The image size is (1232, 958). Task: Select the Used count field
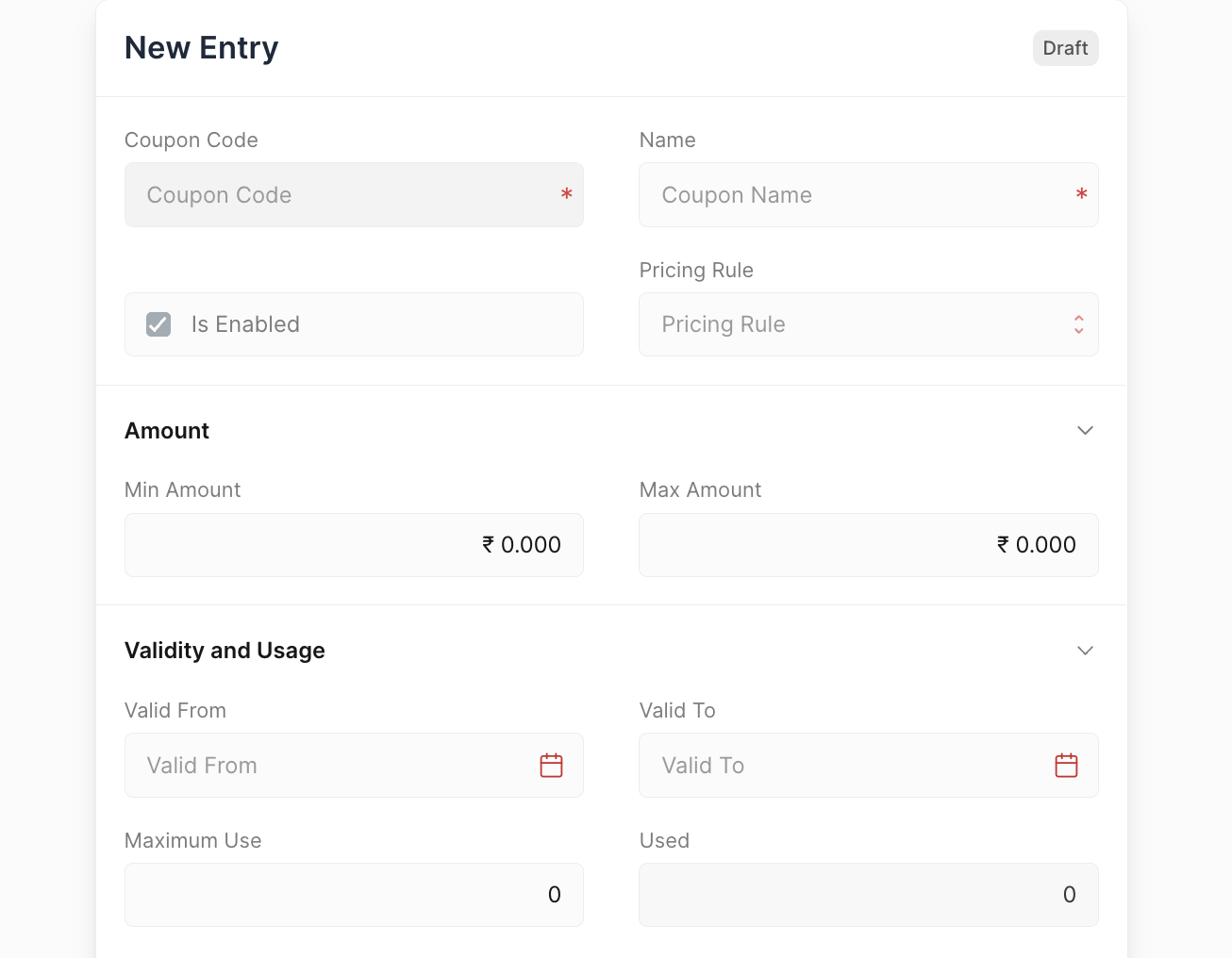point(869,895)
